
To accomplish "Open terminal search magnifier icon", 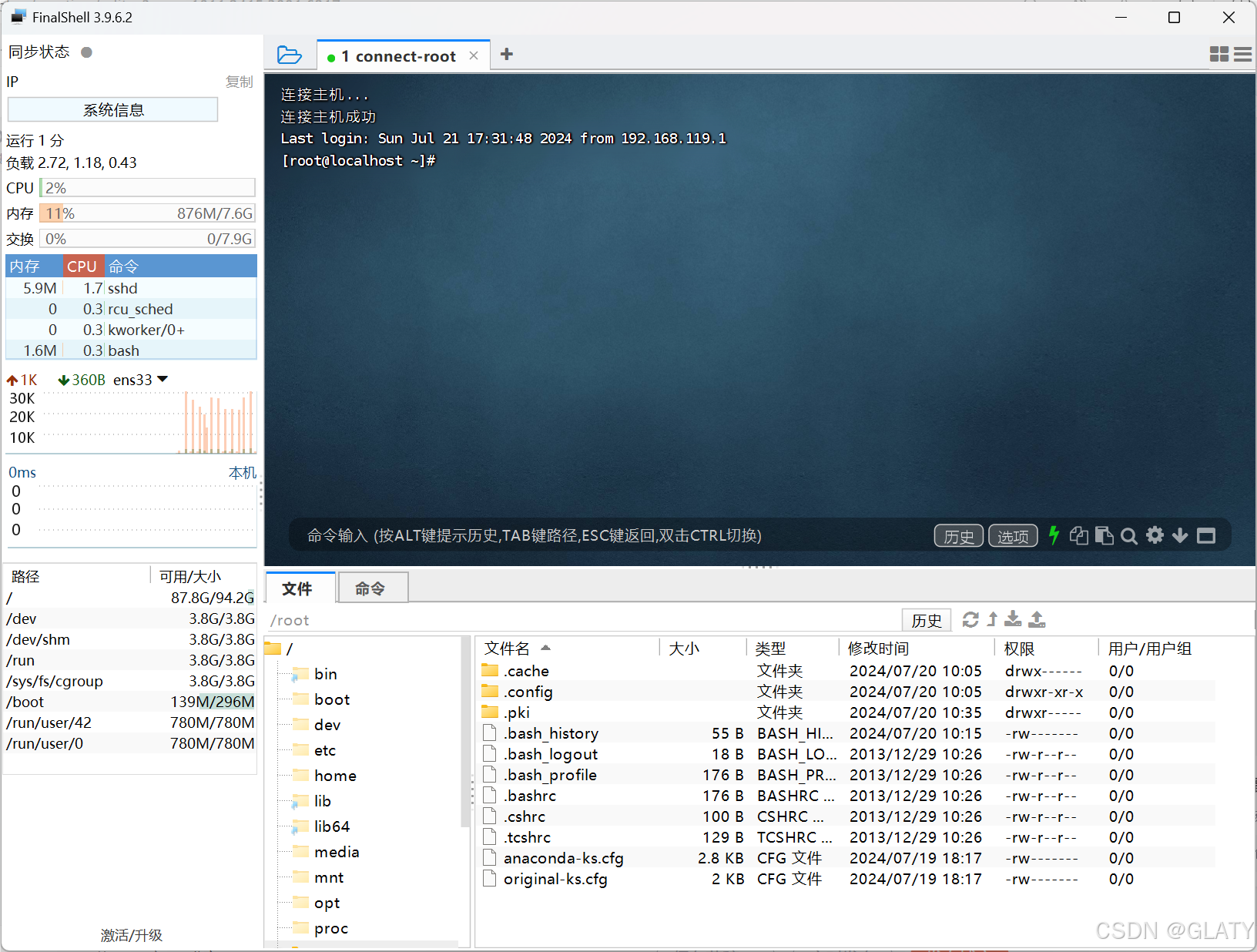I will 1129,536.
